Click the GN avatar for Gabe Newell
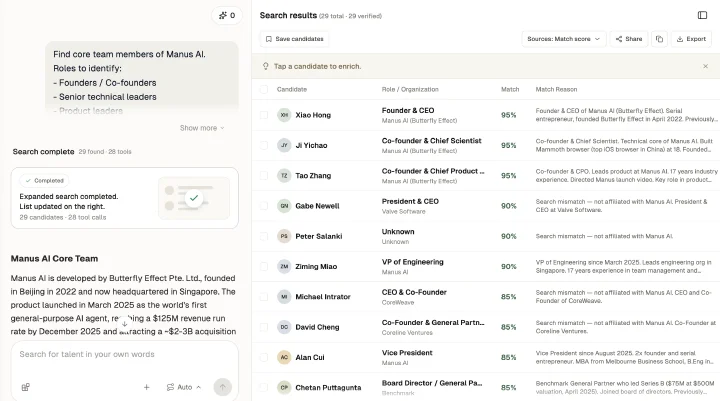 coord(284,206)
